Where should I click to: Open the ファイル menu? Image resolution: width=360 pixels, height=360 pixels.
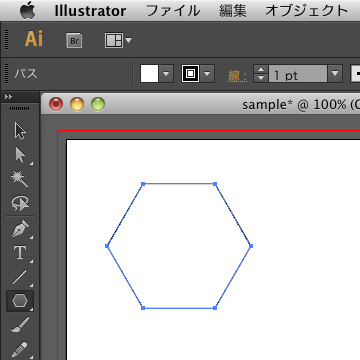[173, 11]
